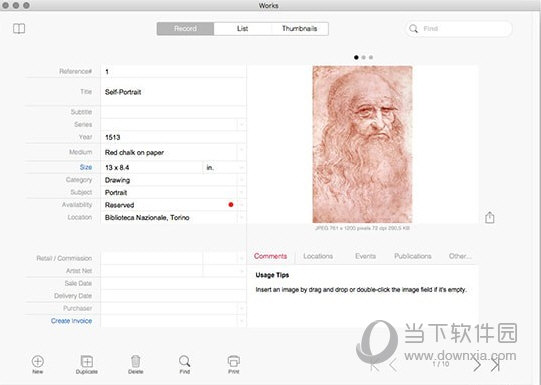Click the Find magnifier icon in bottom toolbar
The image size is (541, 385).
click(x=185, y=361)
